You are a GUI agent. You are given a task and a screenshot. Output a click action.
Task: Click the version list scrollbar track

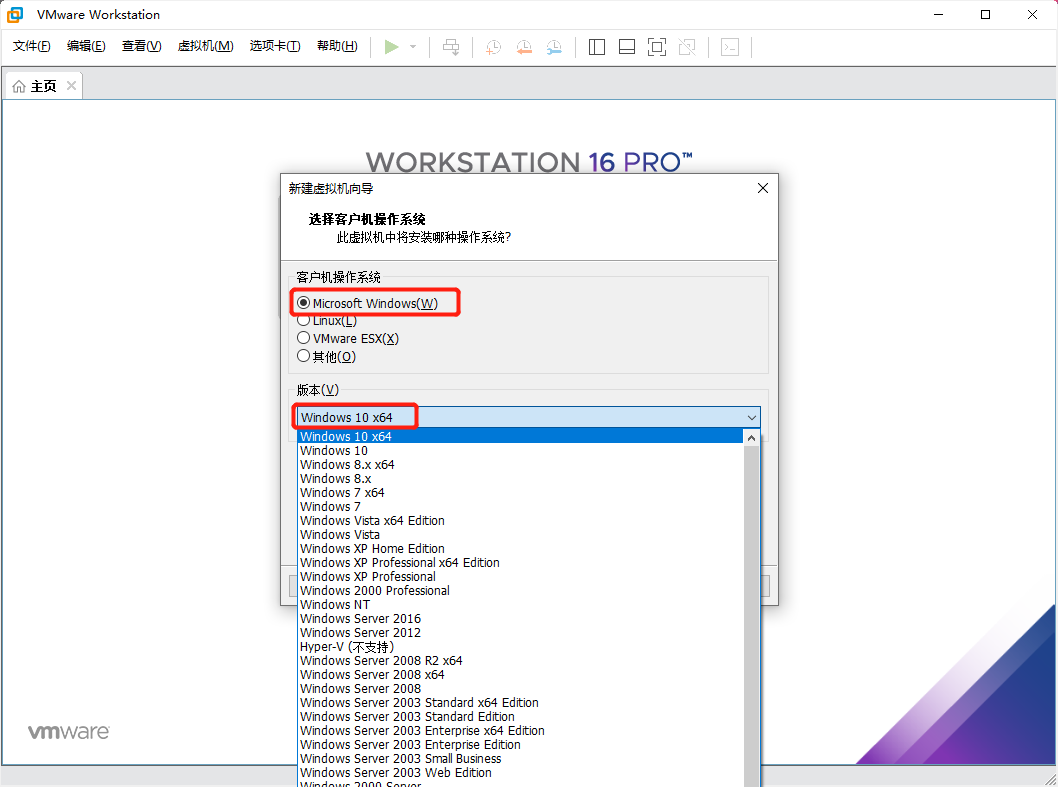[751, 616]
